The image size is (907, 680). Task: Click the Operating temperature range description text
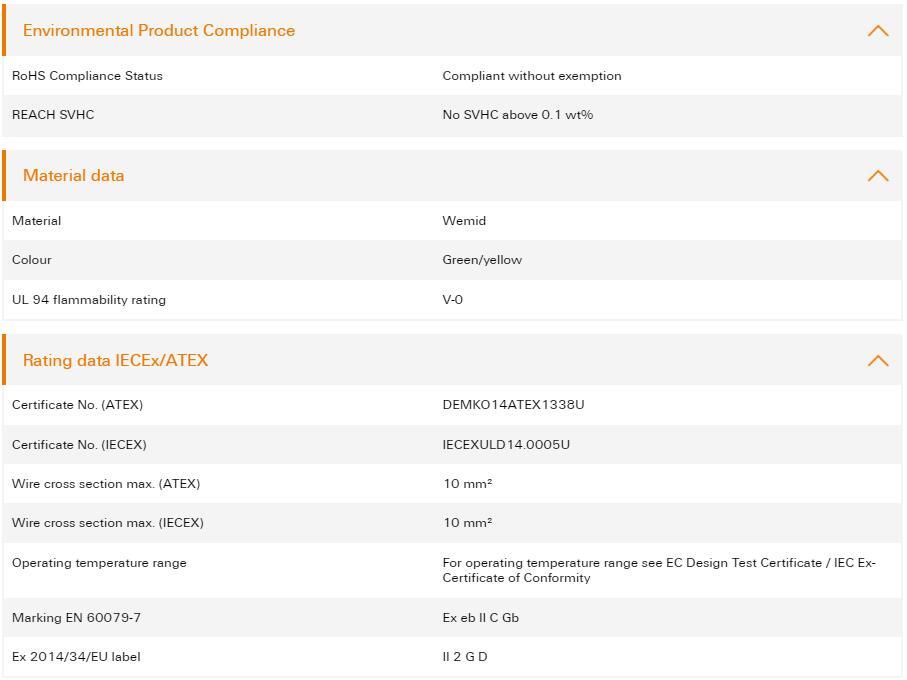pos(659,570)
